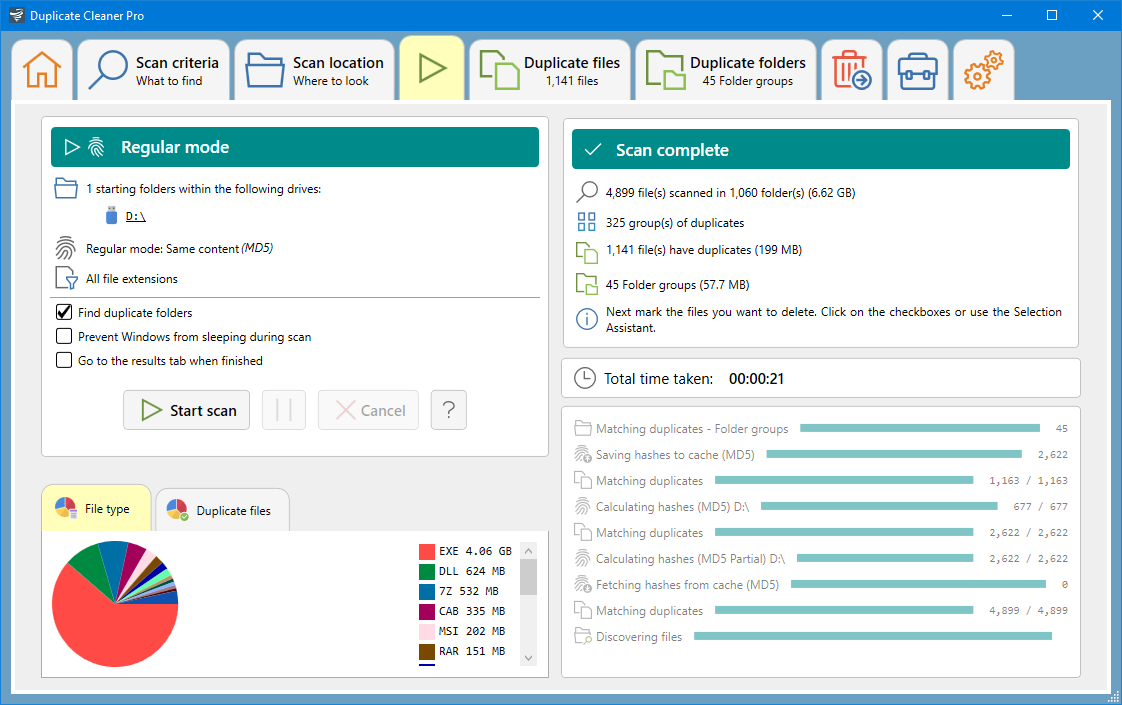Enable Go to the results tab when finished
This screenshot has width=1122, height=705.
(x=64, y=360)
